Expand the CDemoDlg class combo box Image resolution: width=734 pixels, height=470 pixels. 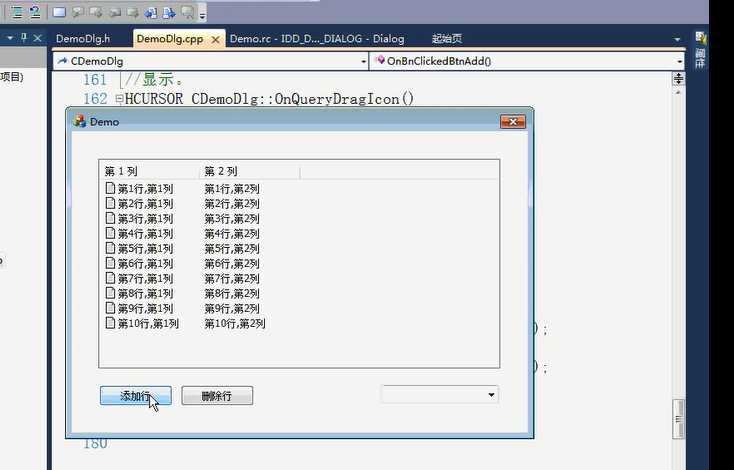click(363, 61)
